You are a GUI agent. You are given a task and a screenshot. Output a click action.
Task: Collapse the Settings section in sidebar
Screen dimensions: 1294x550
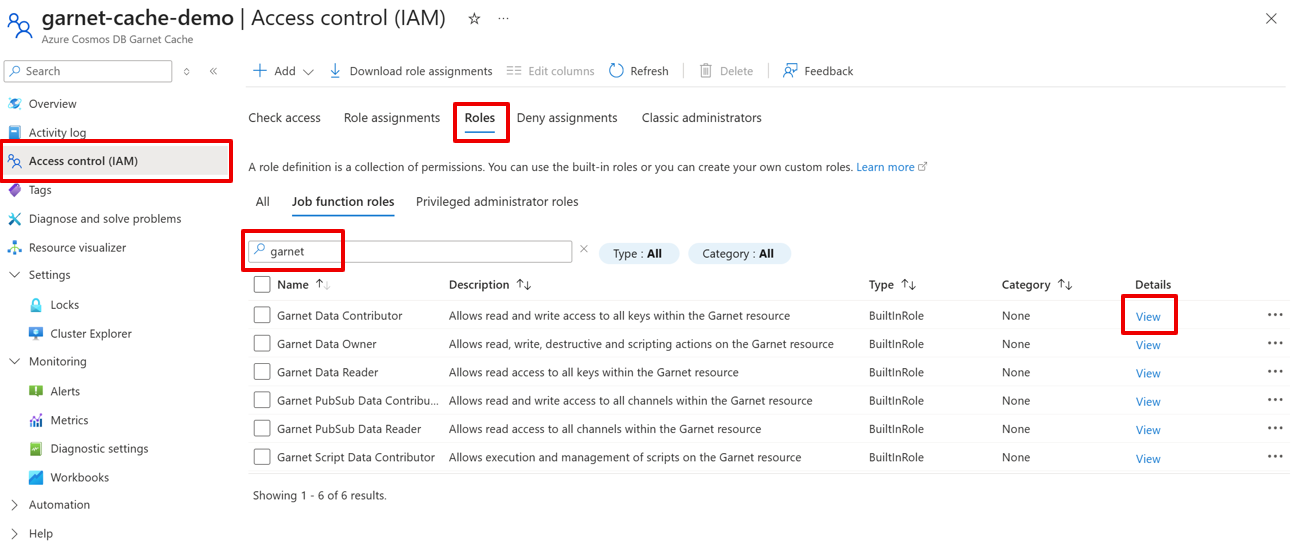click(14, 275)
